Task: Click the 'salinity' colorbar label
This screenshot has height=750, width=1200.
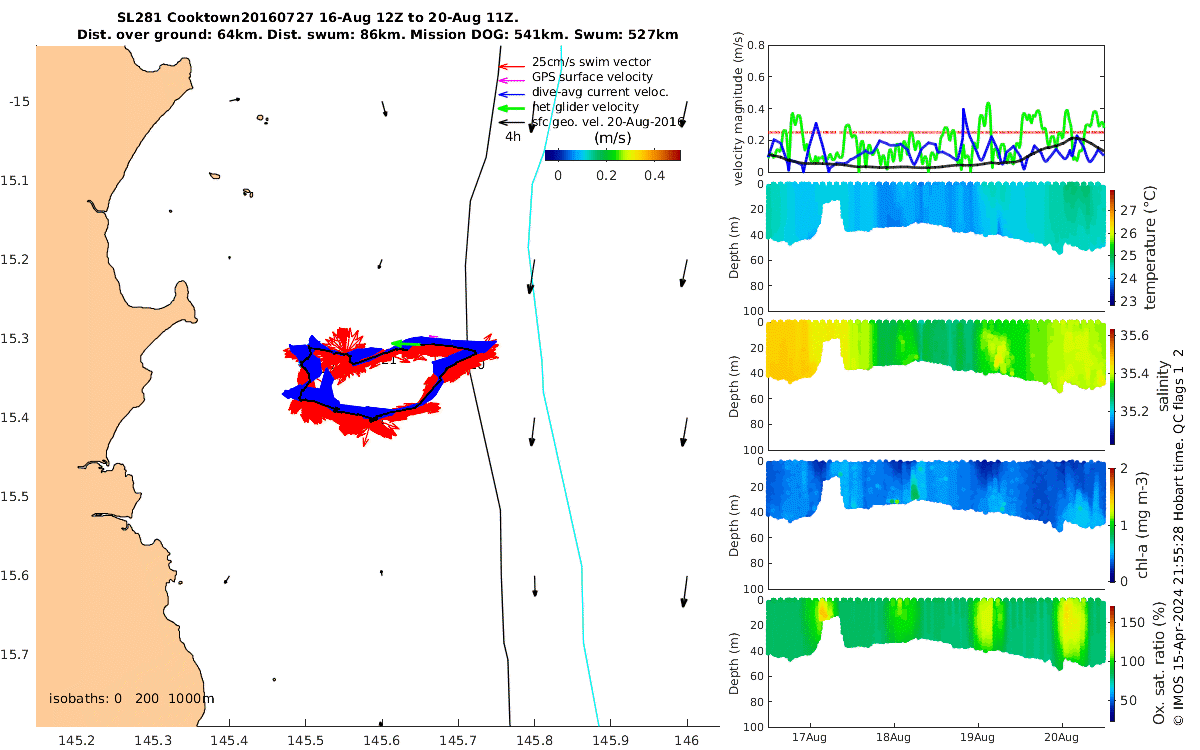Action: tap(1162, 384)
